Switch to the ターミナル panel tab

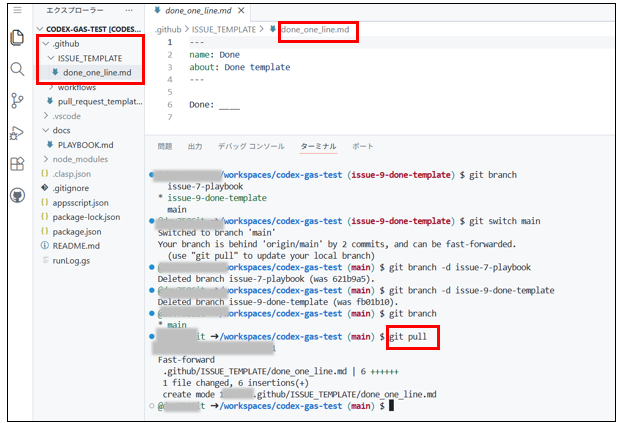[x=318, y=147]
